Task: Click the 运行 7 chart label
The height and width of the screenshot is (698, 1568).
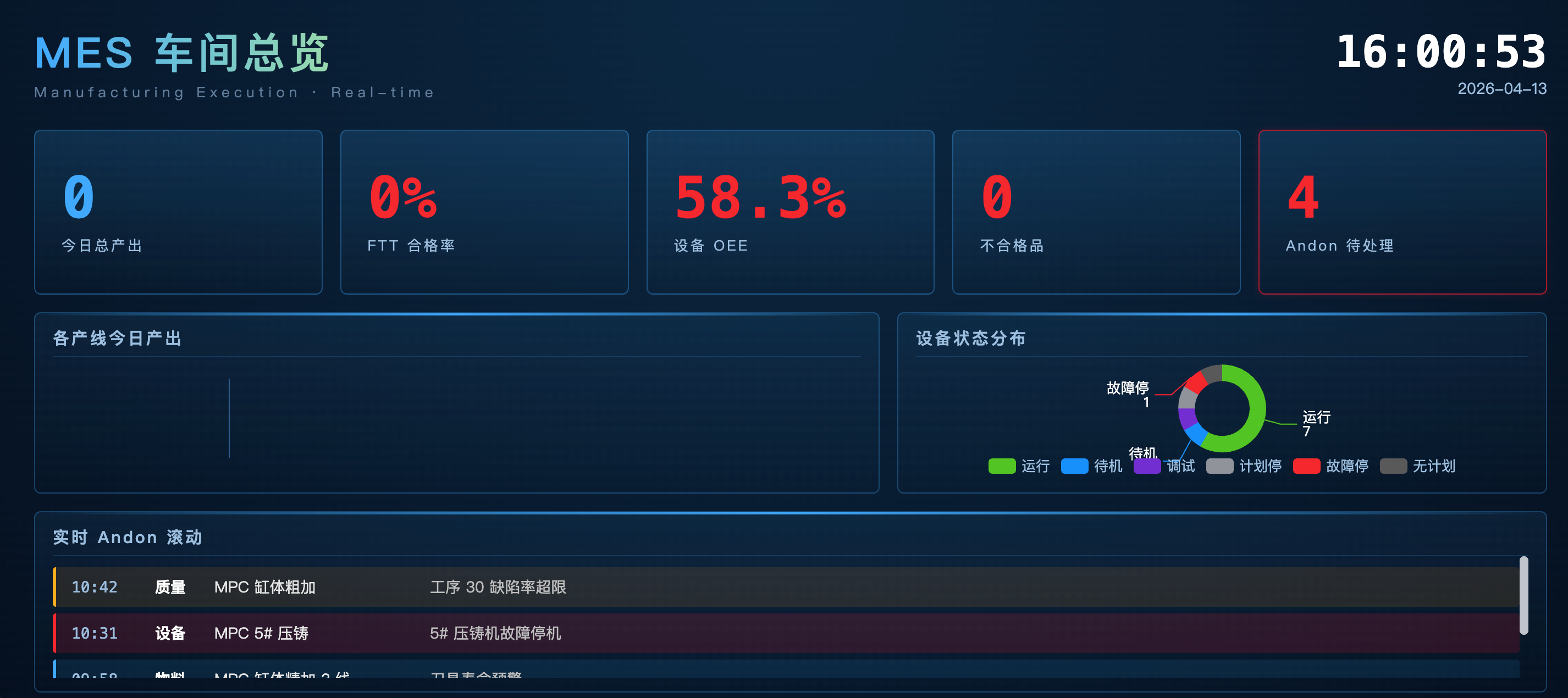Action: [1316, 424]
